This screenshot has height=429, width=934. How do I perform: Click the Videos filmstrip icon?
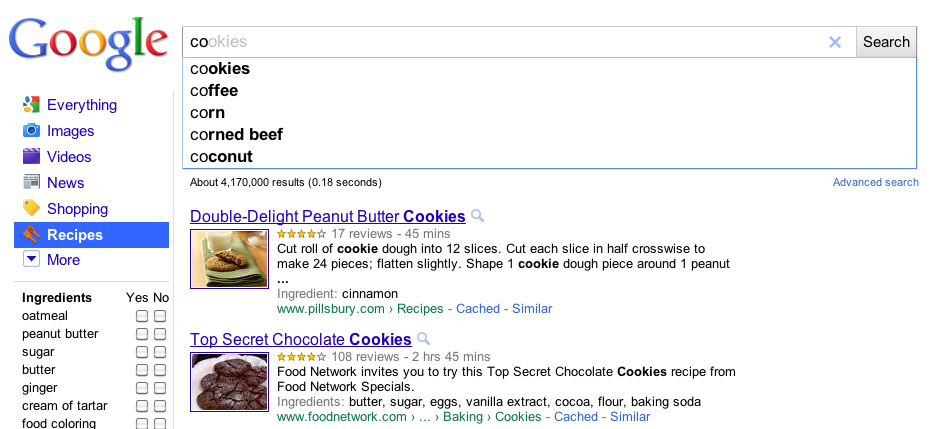31,157
